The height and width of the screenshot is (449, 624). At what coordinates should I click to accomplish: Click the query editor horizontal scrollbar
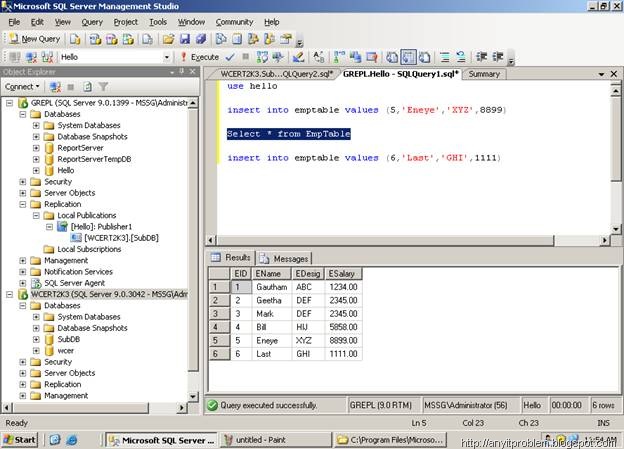pos(385,240)
